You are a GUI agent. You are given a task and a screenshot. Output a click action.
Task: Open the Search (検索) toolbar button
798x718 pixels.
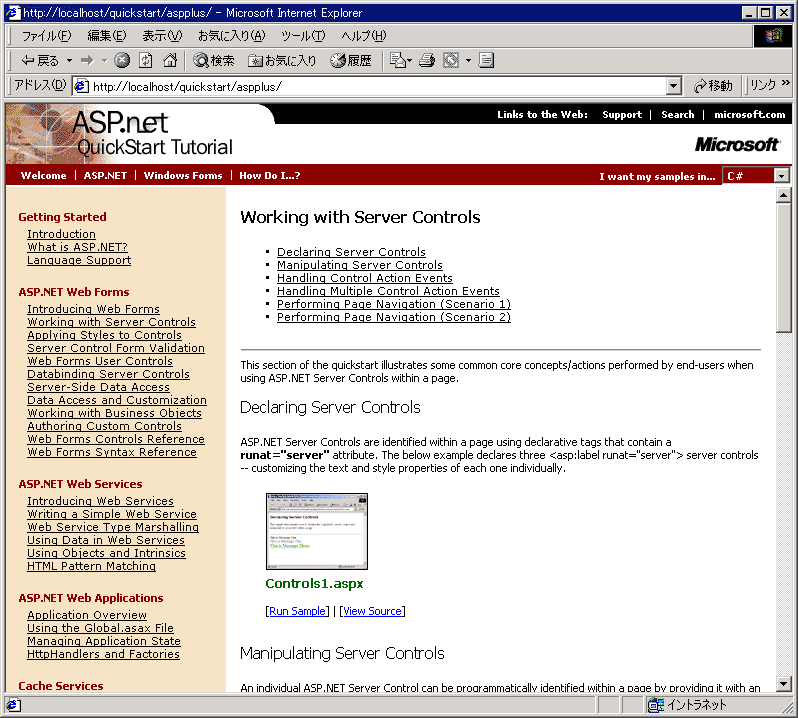point(214,61)
